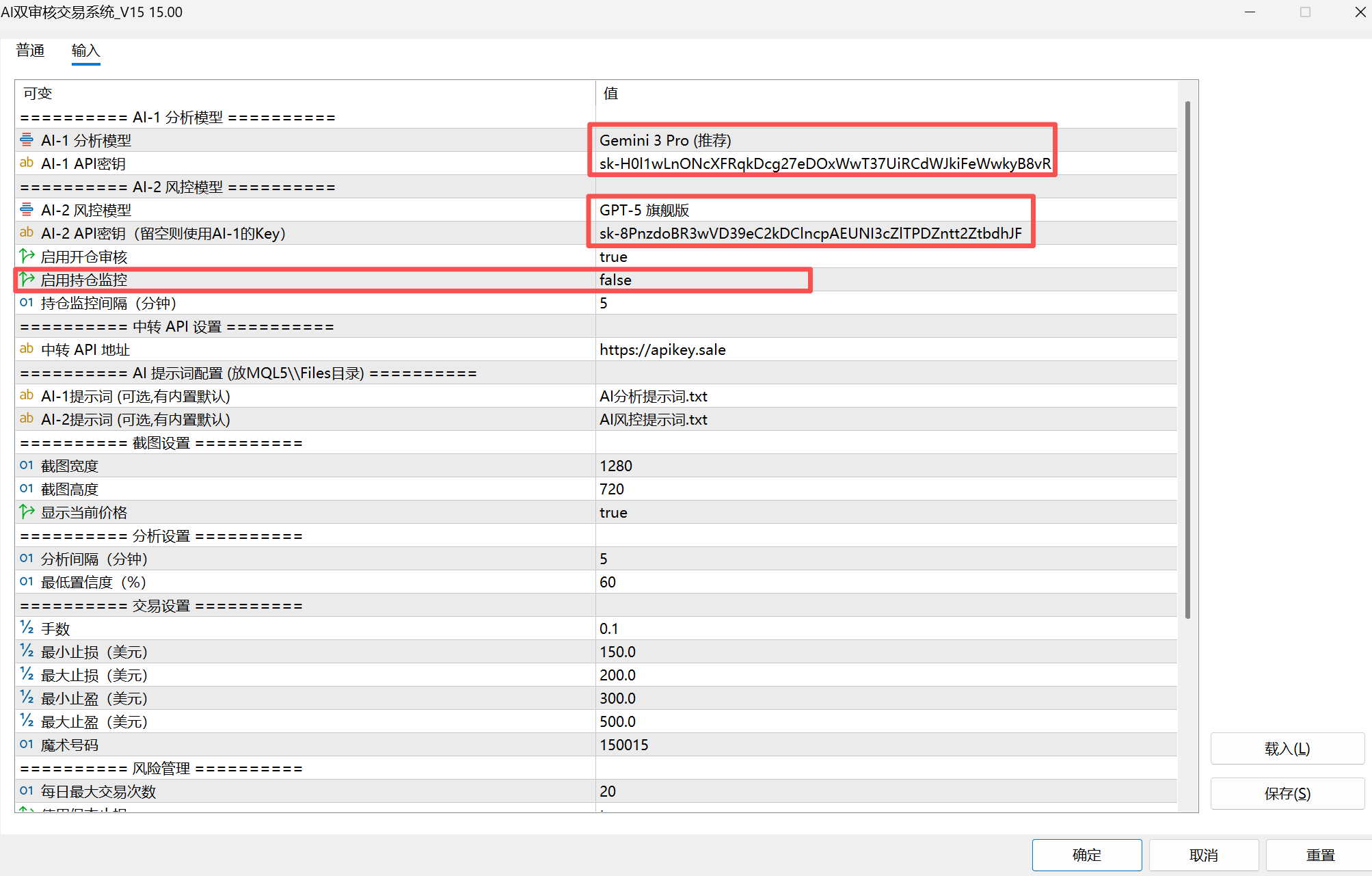
Task: Click the vertical scrollbar of the parameter list
Action: click(1187, 359)
